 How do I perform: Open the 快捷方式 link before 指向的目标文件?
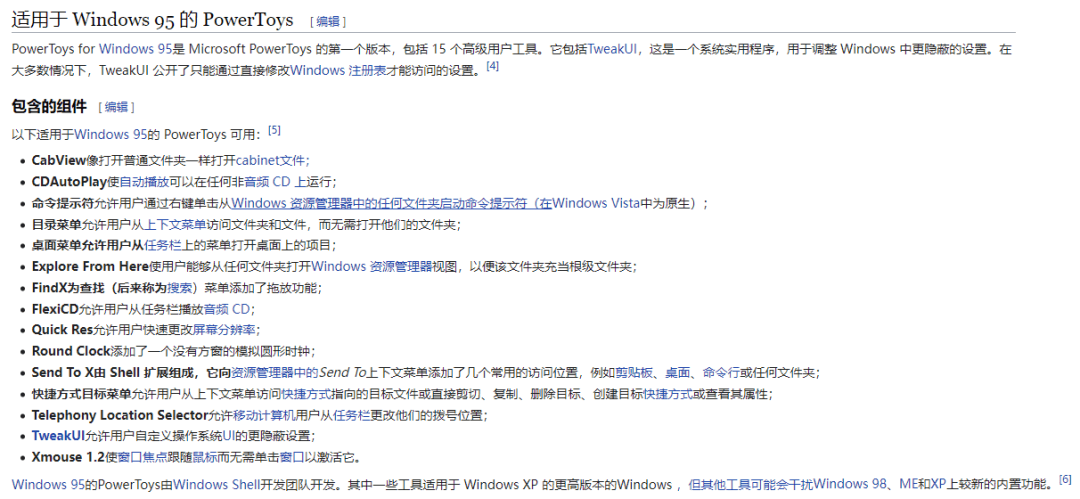click(x=304, y=394)
